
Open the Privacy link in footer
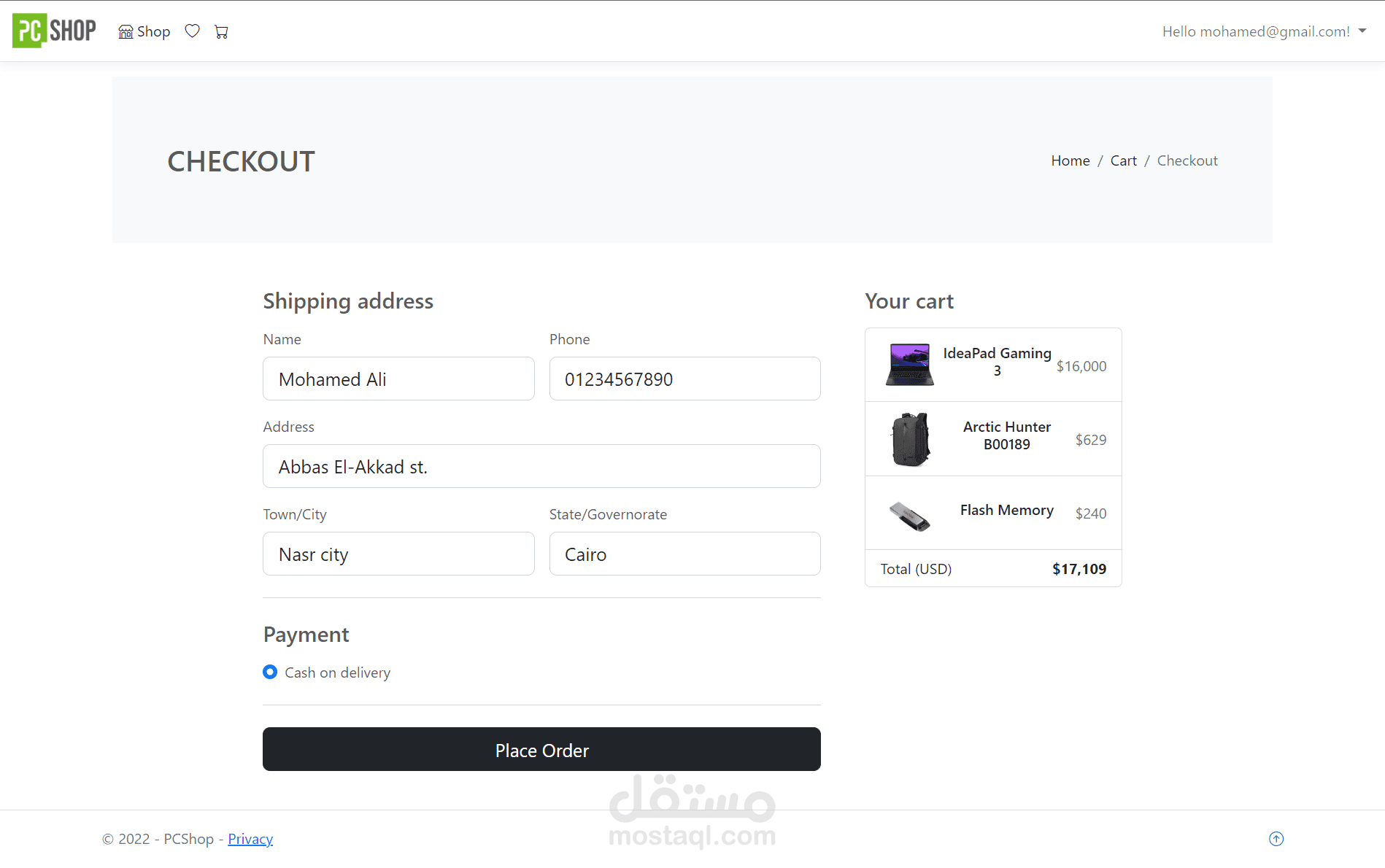click(x=250, y=839)
